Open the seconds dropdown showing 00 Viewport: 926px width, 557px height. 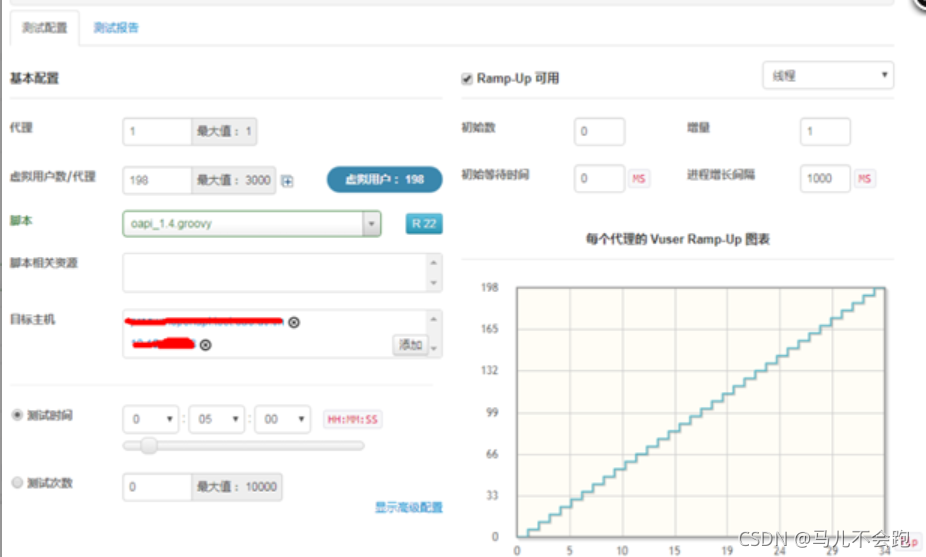(282, 419)
